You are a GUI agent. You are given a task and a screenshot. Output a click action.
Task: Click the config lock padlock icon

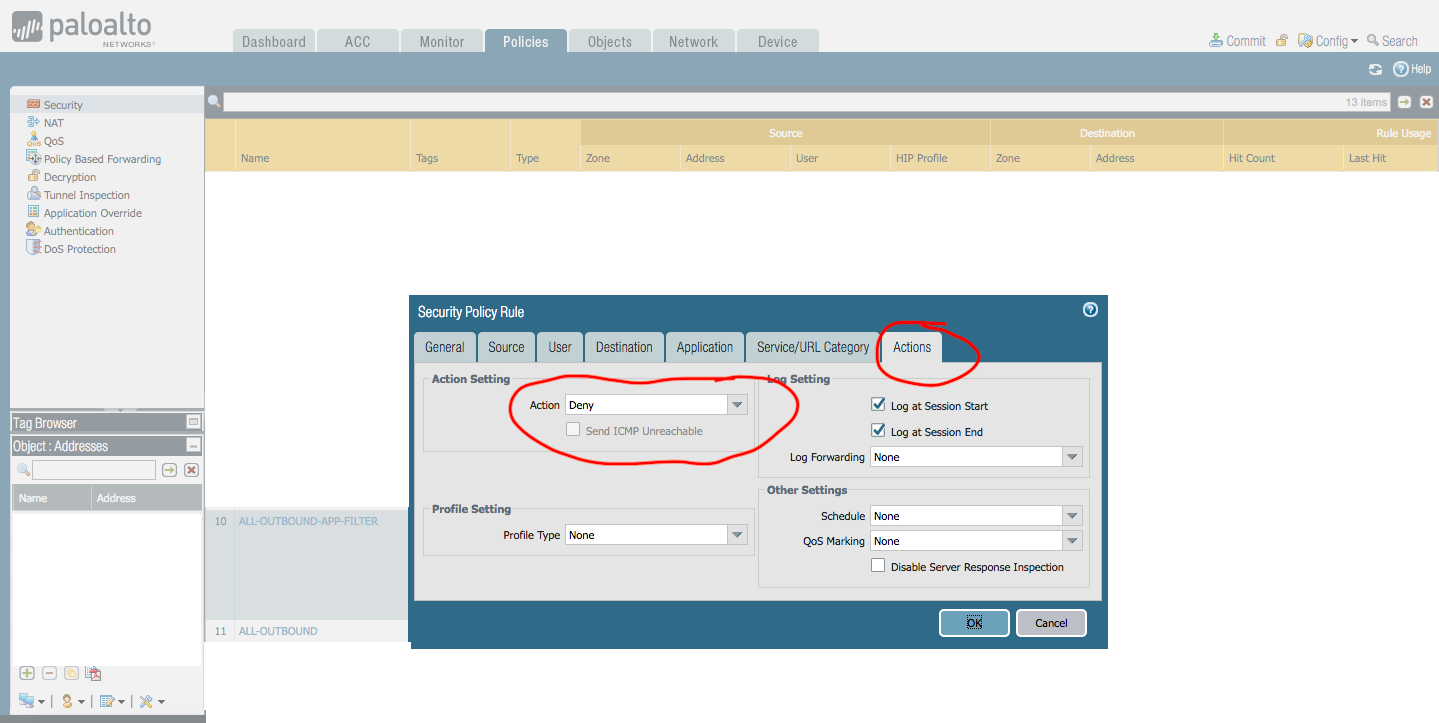(1281, 41)
